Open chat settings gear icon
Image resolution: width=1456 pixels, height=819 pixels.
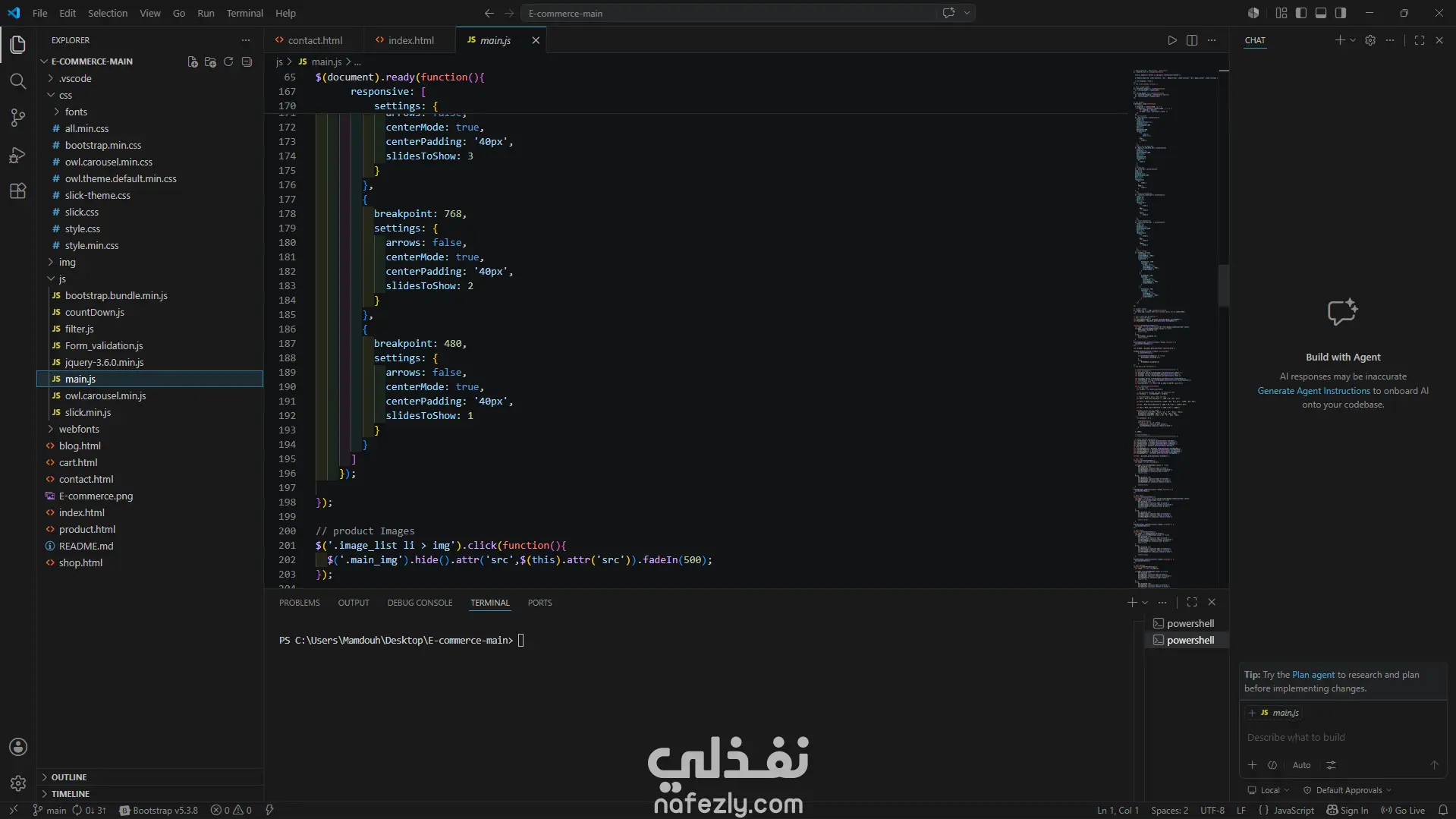[1370, 40]
